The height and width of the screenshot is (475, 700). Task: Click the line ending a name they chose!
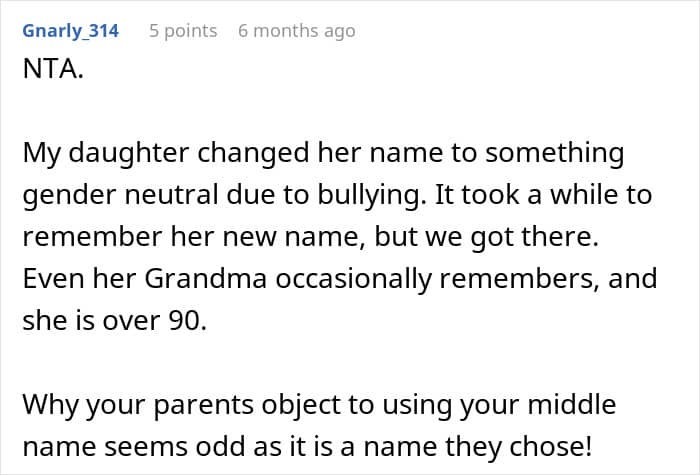307,447
